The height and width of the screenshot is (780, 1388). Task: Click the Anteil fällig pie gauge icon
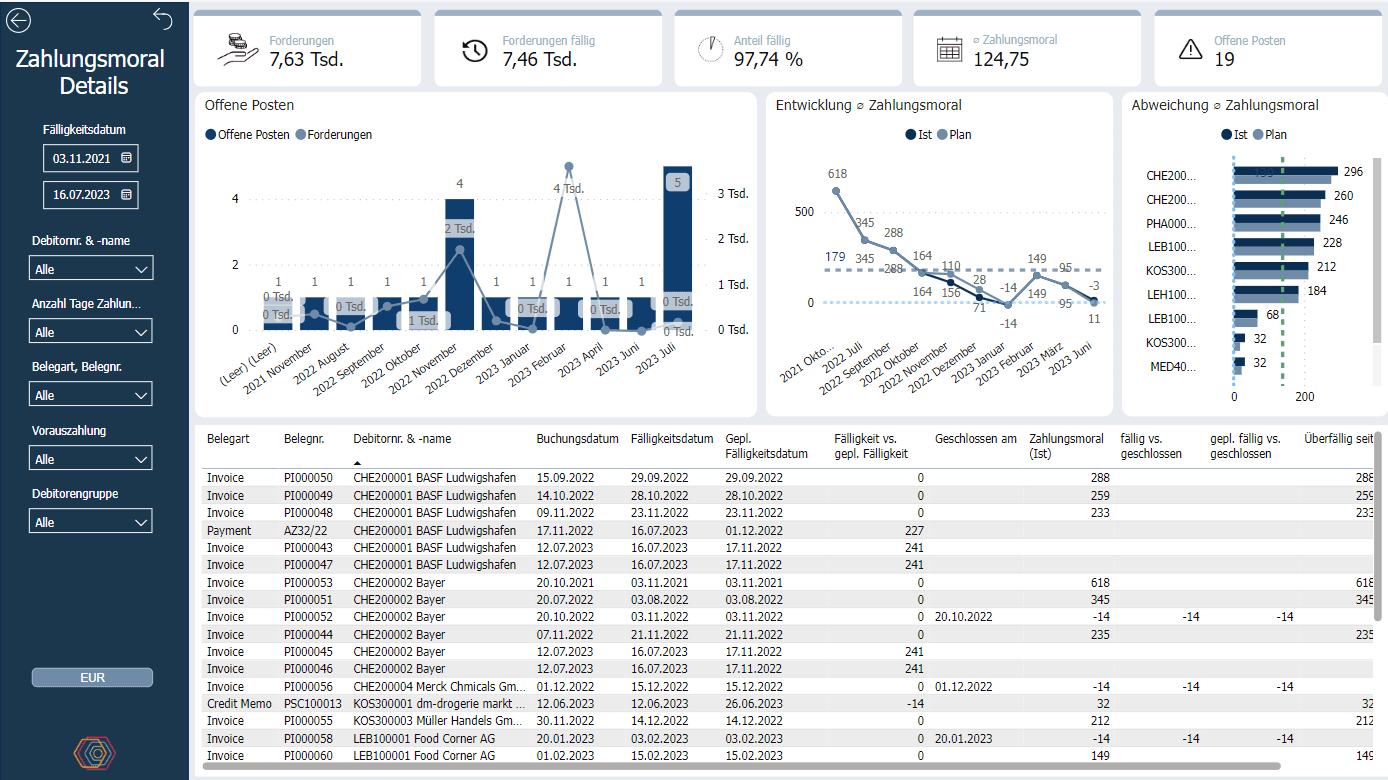point(711,49)
